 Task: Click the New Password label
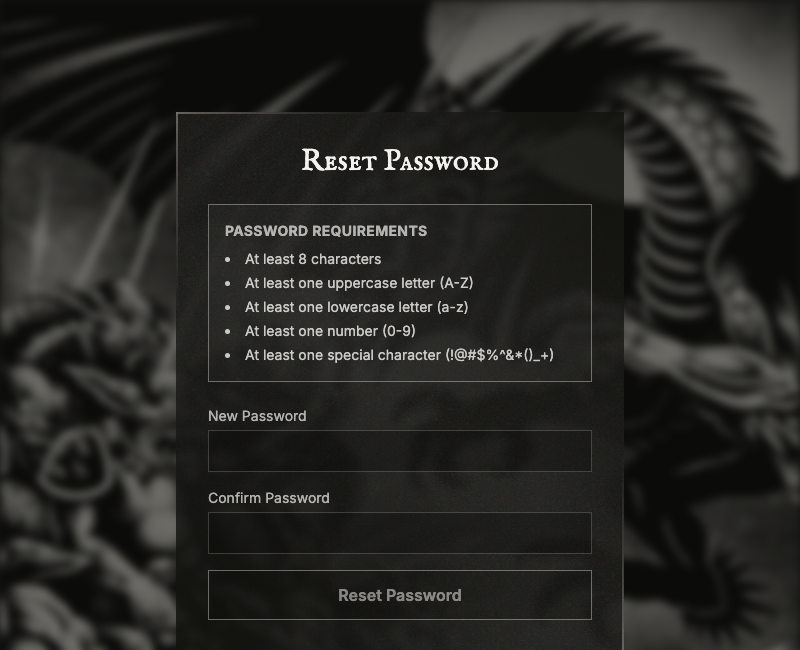click(x=256, y=416)
